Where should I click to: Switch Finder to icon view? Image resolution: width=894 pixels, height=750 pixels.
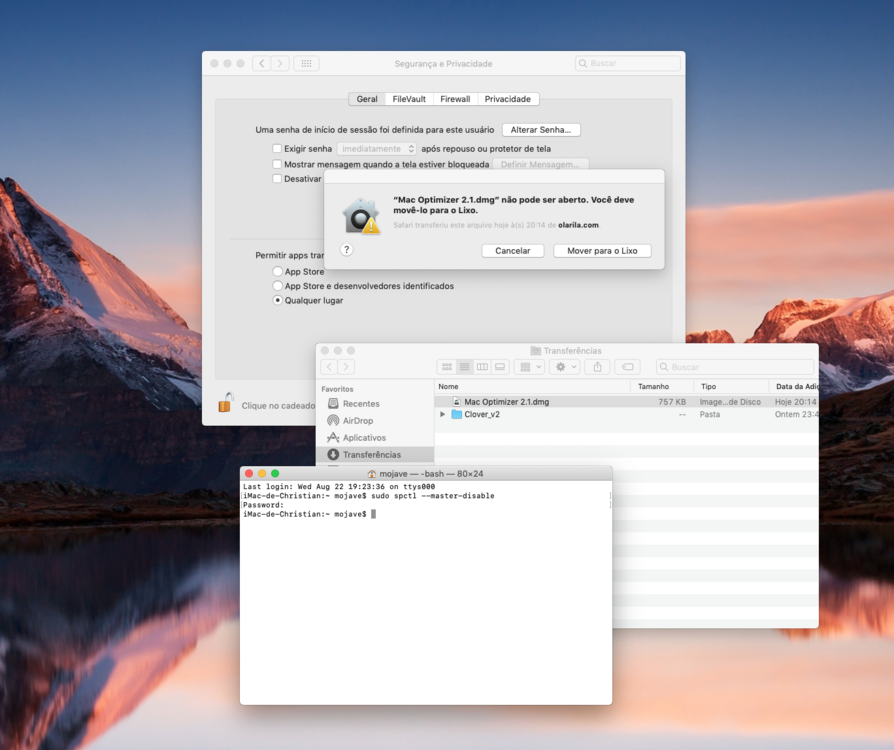[x=447, y=367]
